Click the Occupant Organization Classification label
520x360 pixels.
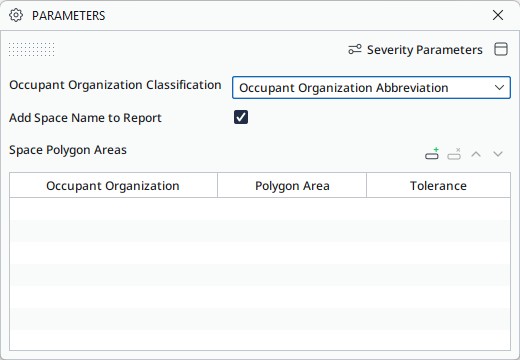coord(115,85)
